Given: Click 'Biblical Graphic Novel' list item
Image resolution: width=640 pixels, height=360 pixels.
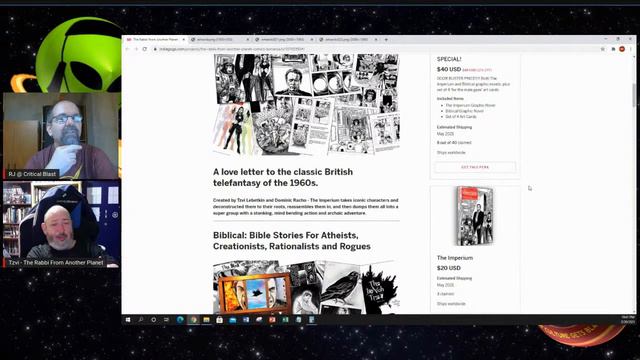Looking at the screenshot, I should coord(464,111).
